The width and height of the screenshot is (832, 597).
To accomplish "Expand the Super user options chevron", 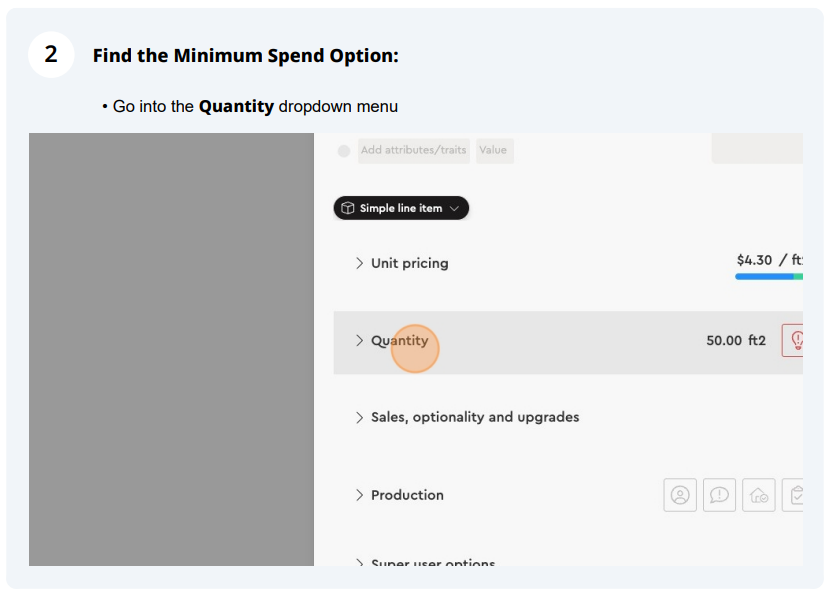I will (359, 562).
